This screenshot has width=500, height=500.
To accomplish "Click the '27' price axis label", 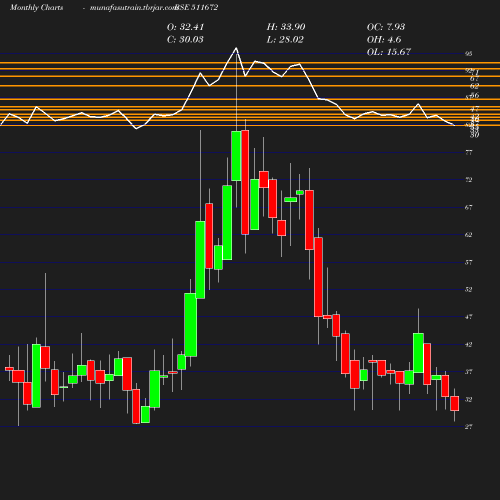I will pyautogui.click(x=469, y=427).
